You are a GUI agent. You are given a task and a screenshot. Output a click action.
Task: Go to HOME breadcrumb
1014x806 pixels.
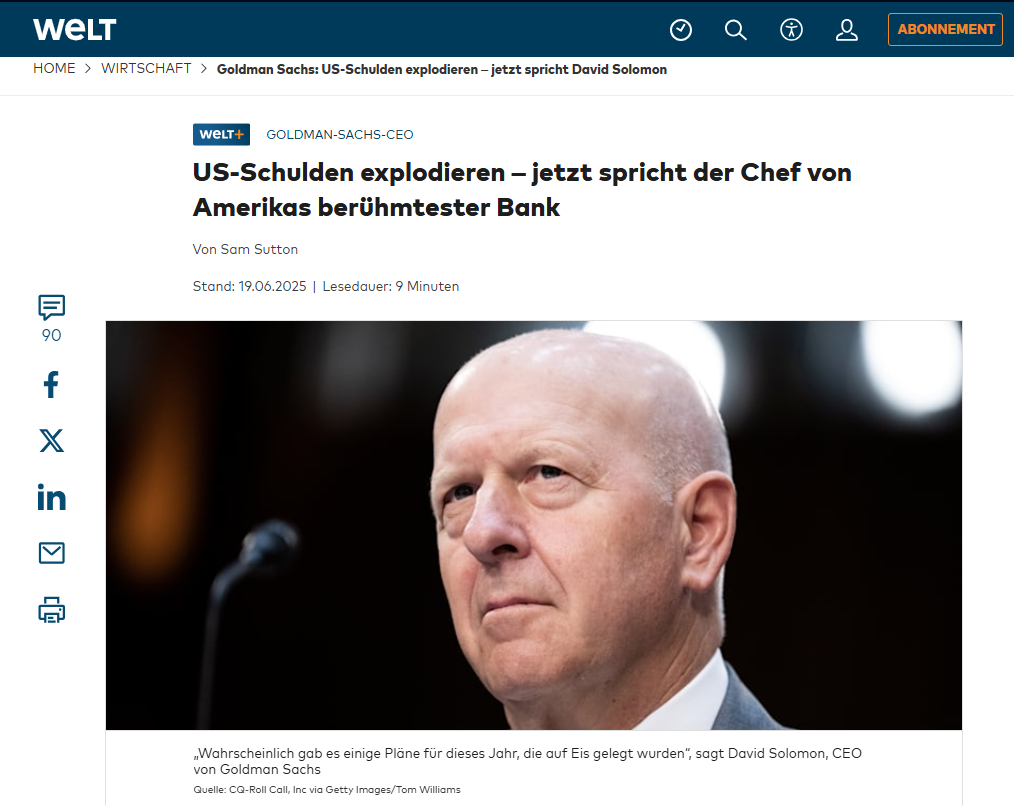pos(54,69)
